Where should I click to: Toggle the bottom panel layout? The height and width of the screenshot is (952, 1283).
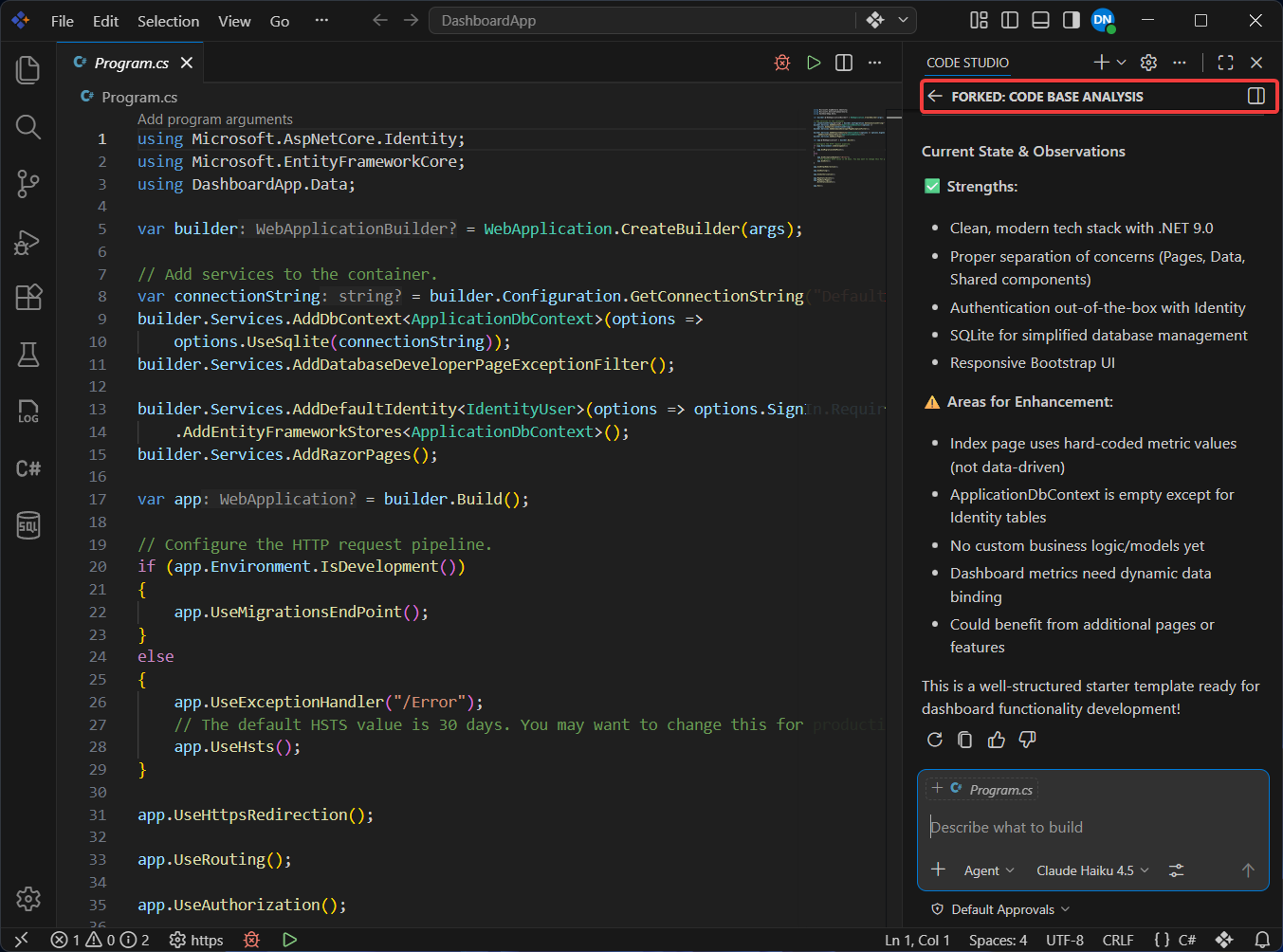pos(1040,20)
